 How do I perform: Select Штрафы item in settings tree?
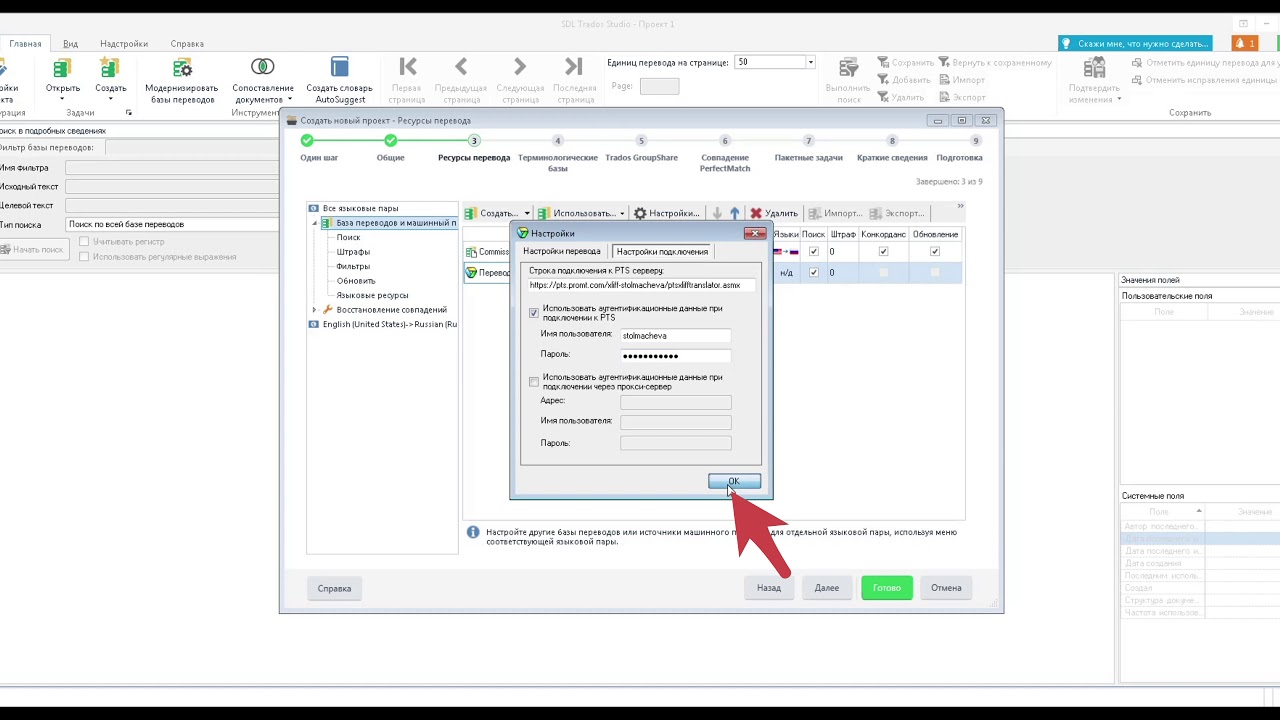(x=353, y=252)
